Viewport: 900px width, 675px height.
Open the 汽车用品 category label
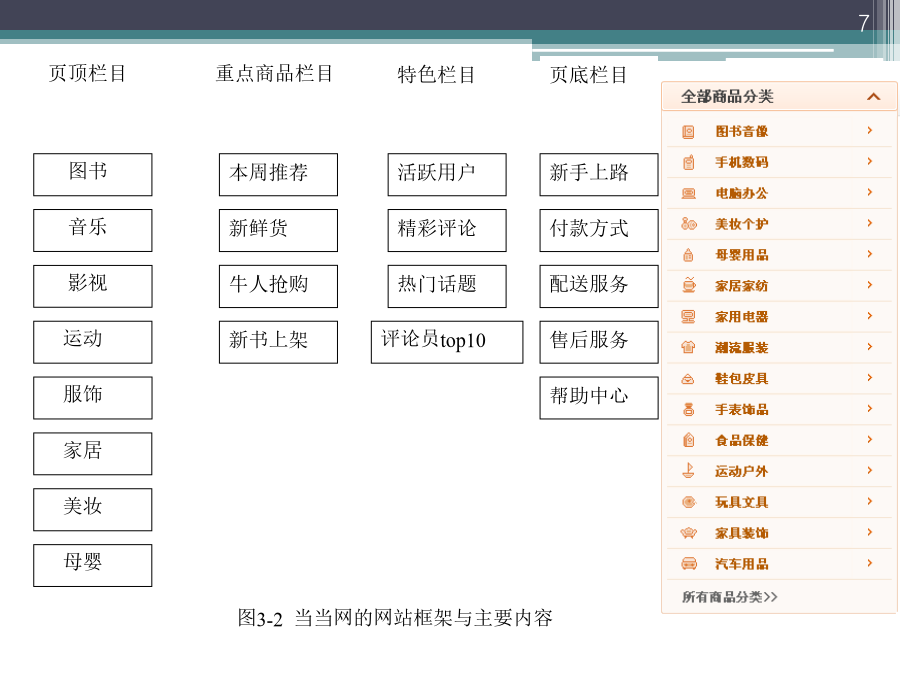click(x=742, y=564)
